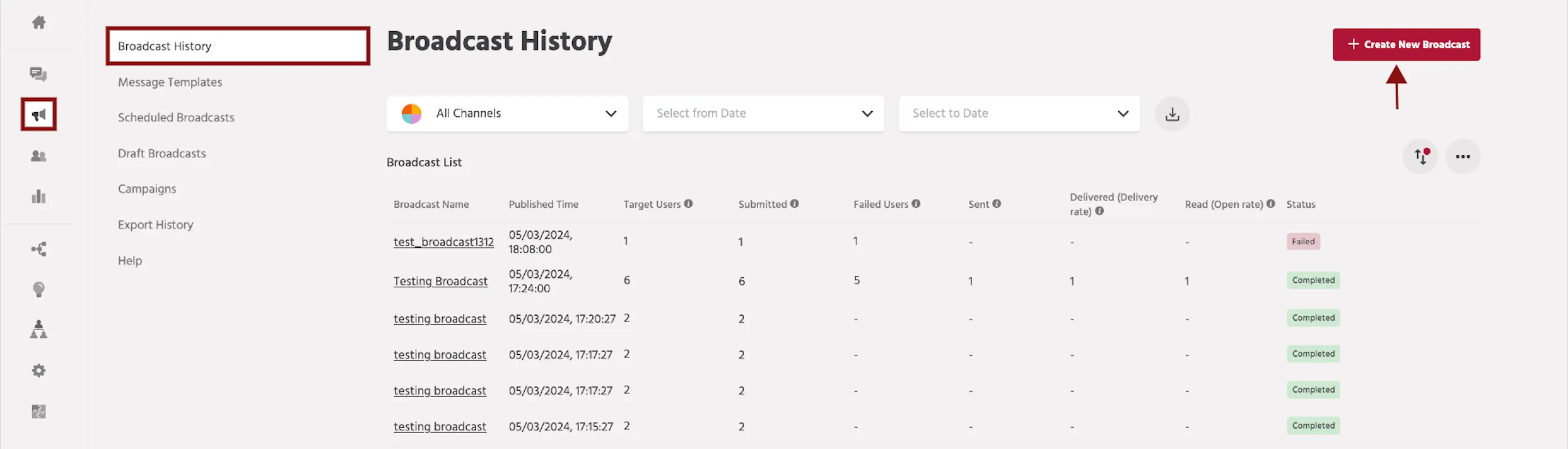Open the analytics bar chart icon
Viewport: 1568px width, 449px height.
tap(38, 196)
